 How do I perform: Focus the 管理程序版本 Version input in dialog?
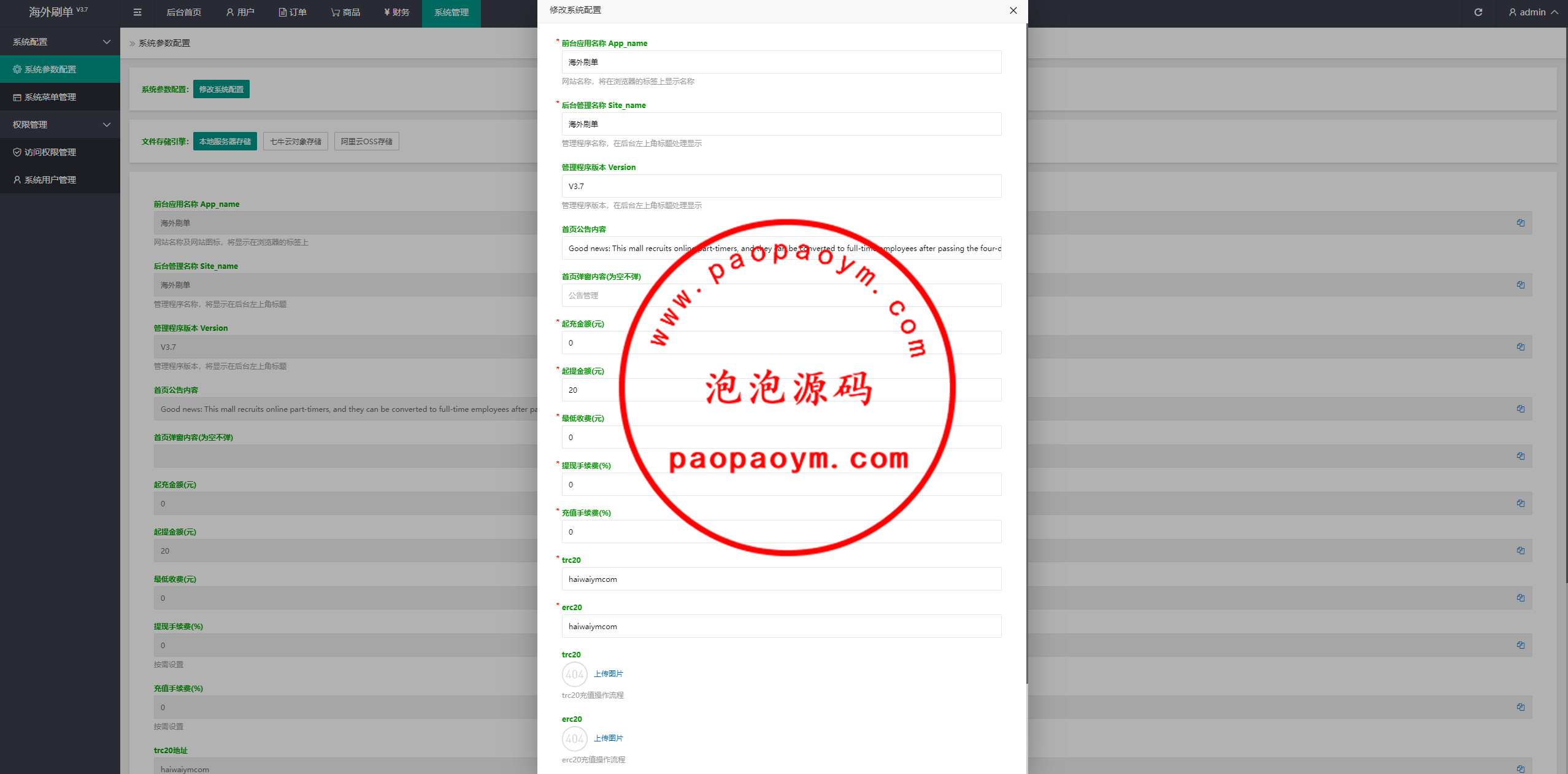point(782,186)
